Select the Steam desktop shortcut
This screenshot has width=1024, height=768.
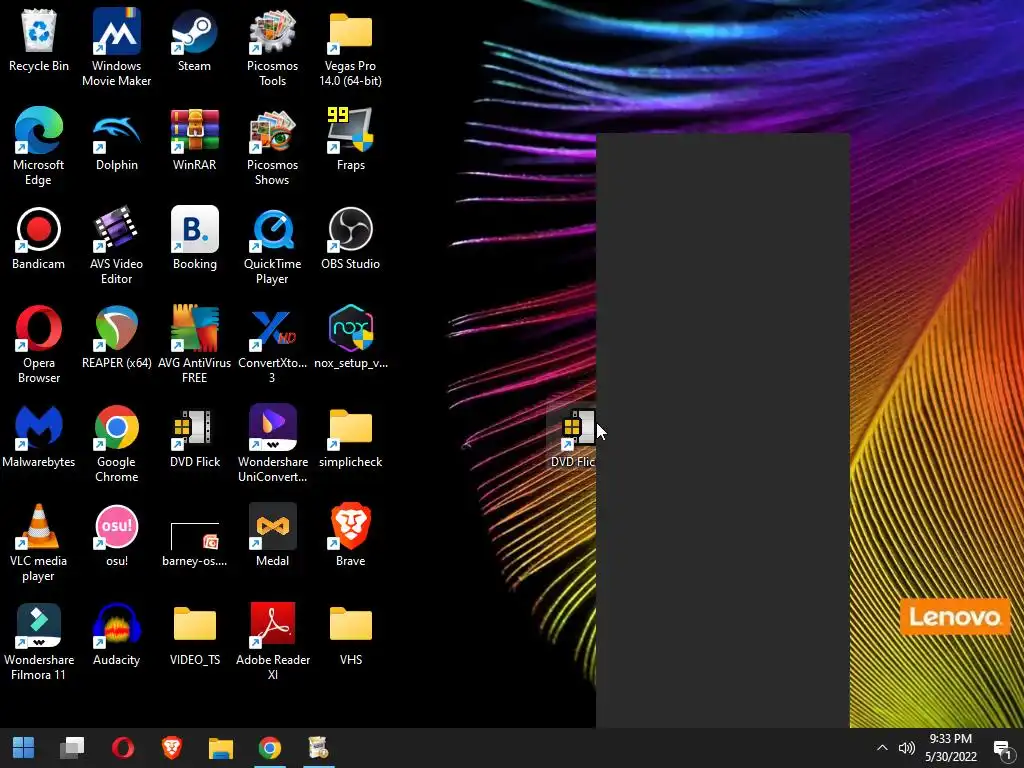[194, 40]
